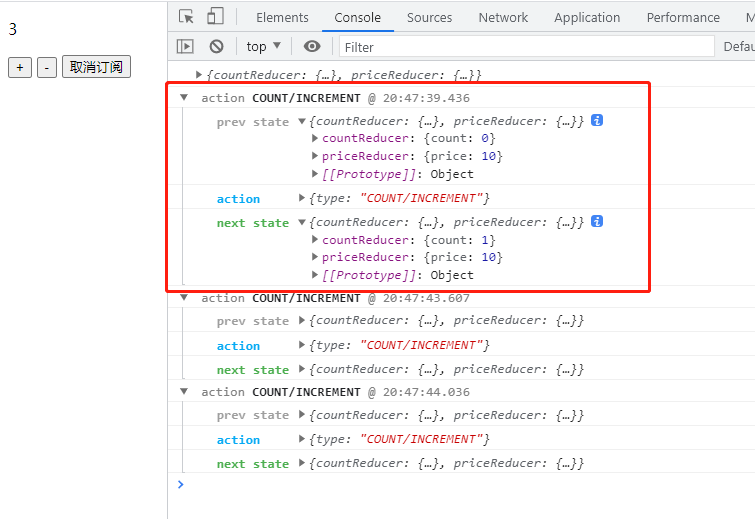Expand the first collapsed countReducer object log

click(x=198, y=75)
